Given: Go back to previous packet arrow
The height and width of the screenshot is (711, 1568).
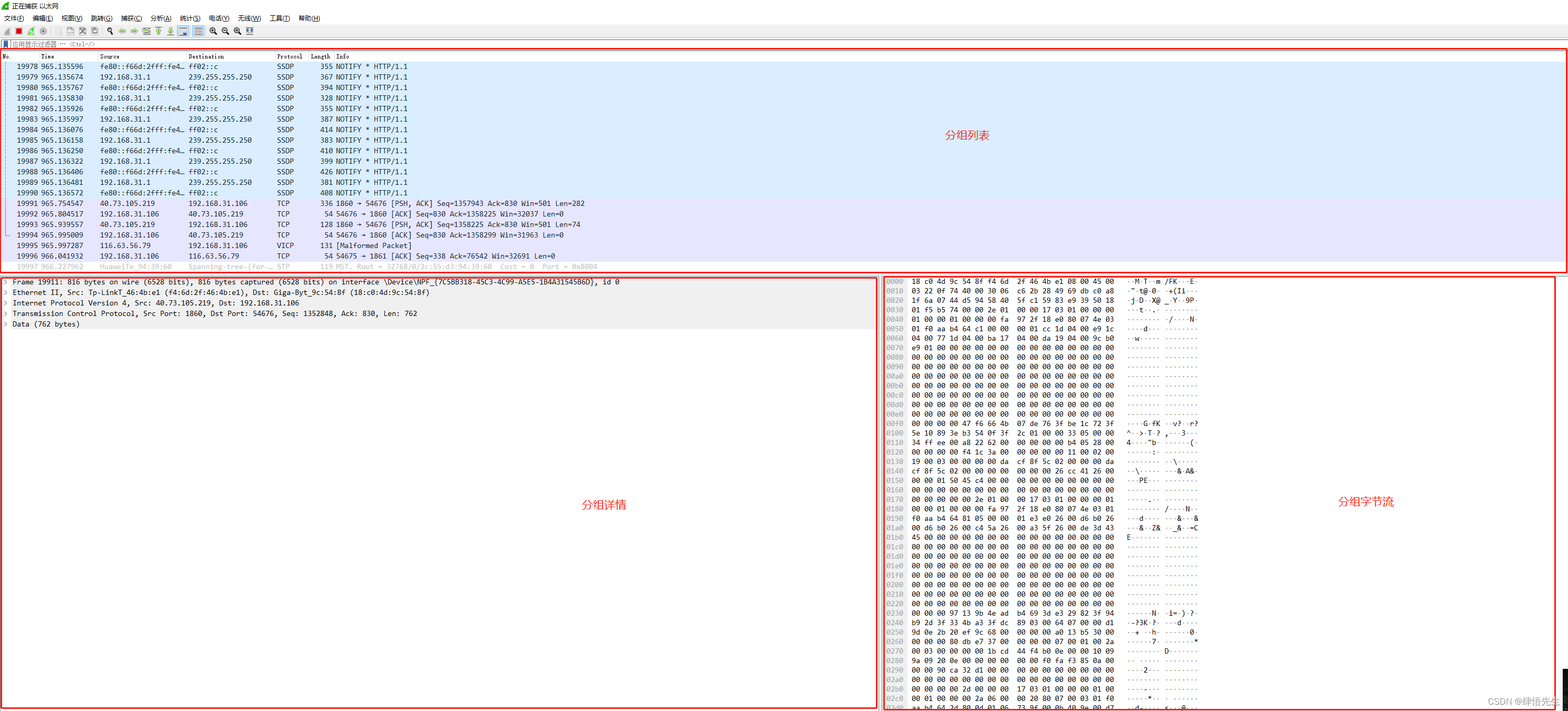Looking at the screenshot, I should tap(122, 31).
